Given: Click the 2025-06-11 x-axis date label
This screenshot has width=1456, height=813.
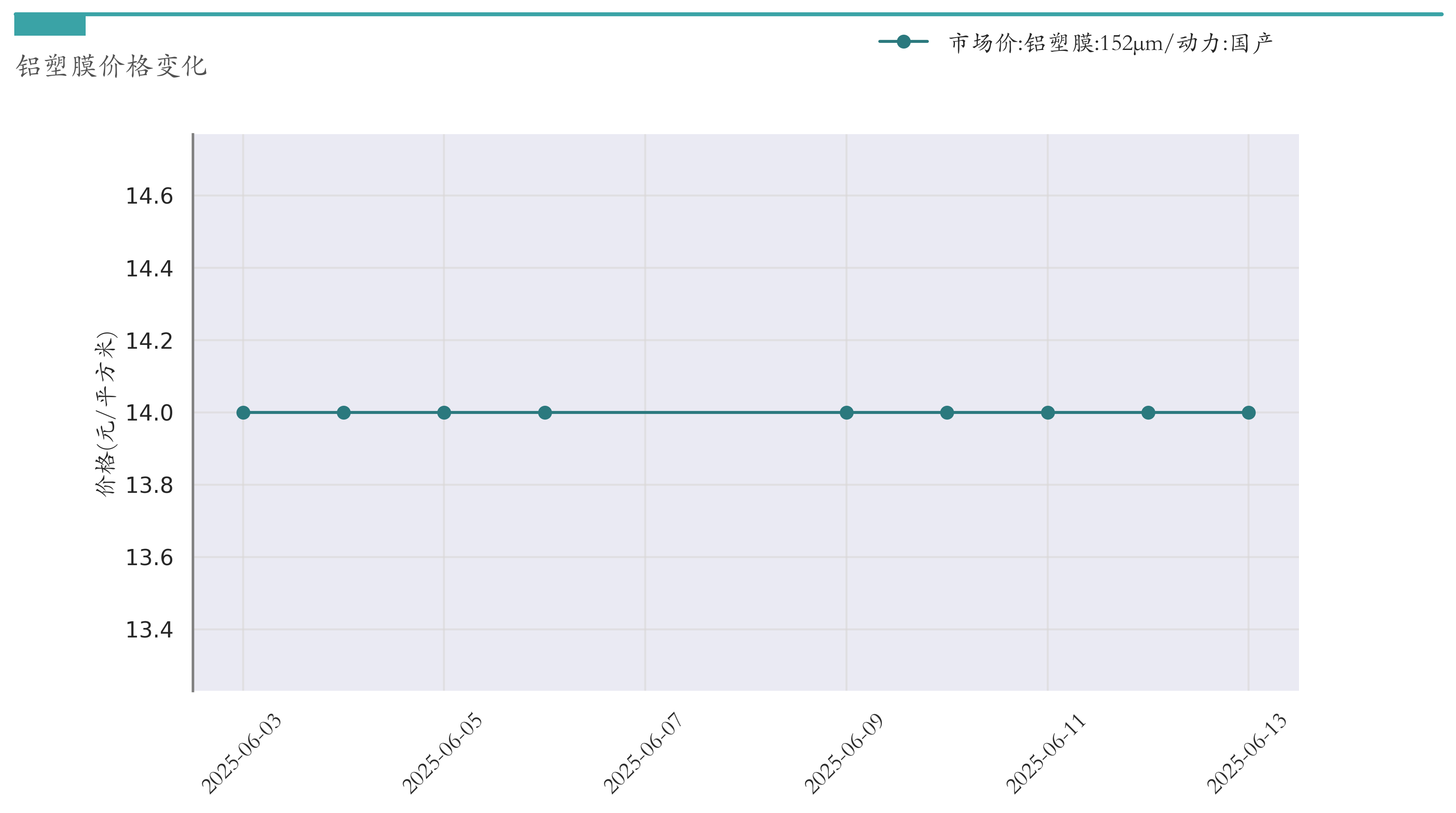Looking at the screenshot, I should tap(1046, 753).
